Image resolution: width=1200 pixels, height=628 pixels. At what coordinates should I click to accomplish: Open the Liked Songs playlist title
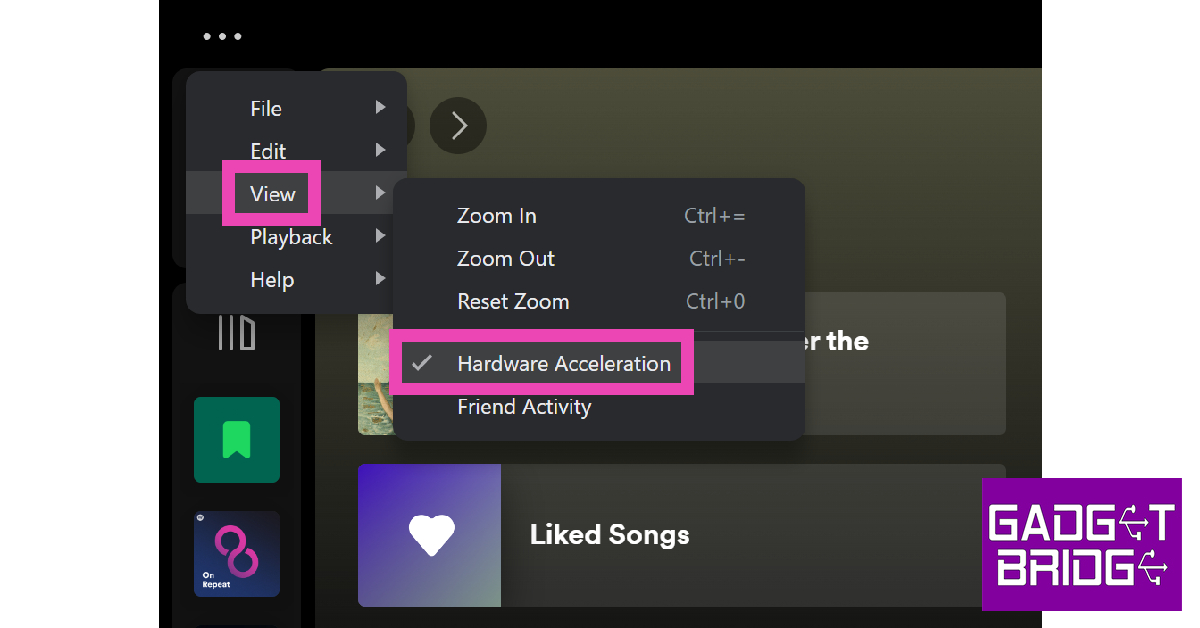click(609, 535)
